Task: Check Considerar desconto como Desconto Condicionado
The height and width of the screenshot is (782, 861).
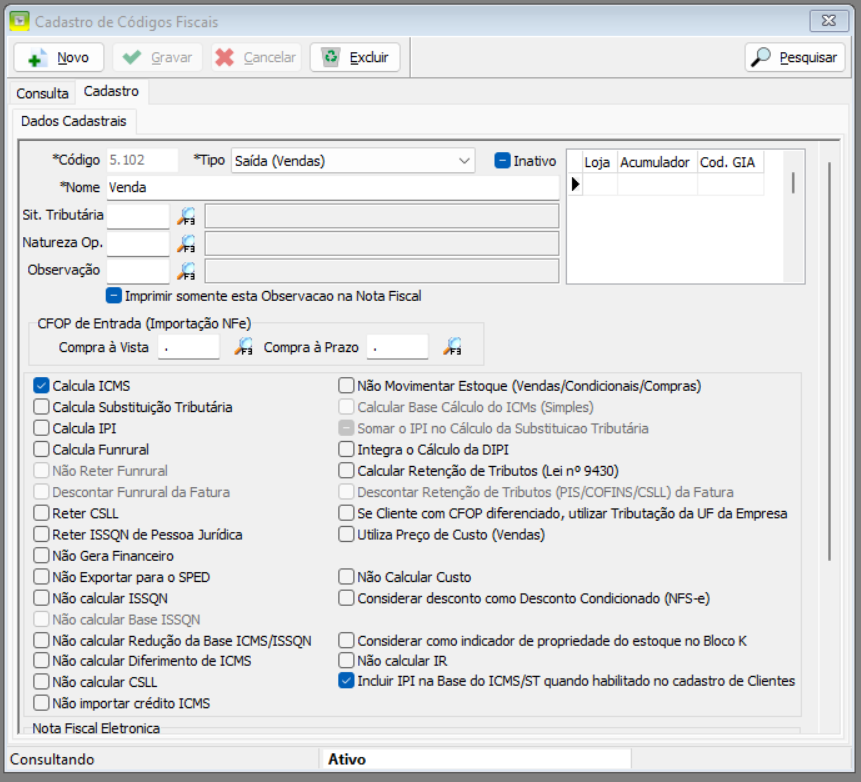Action: coord(346,598)
